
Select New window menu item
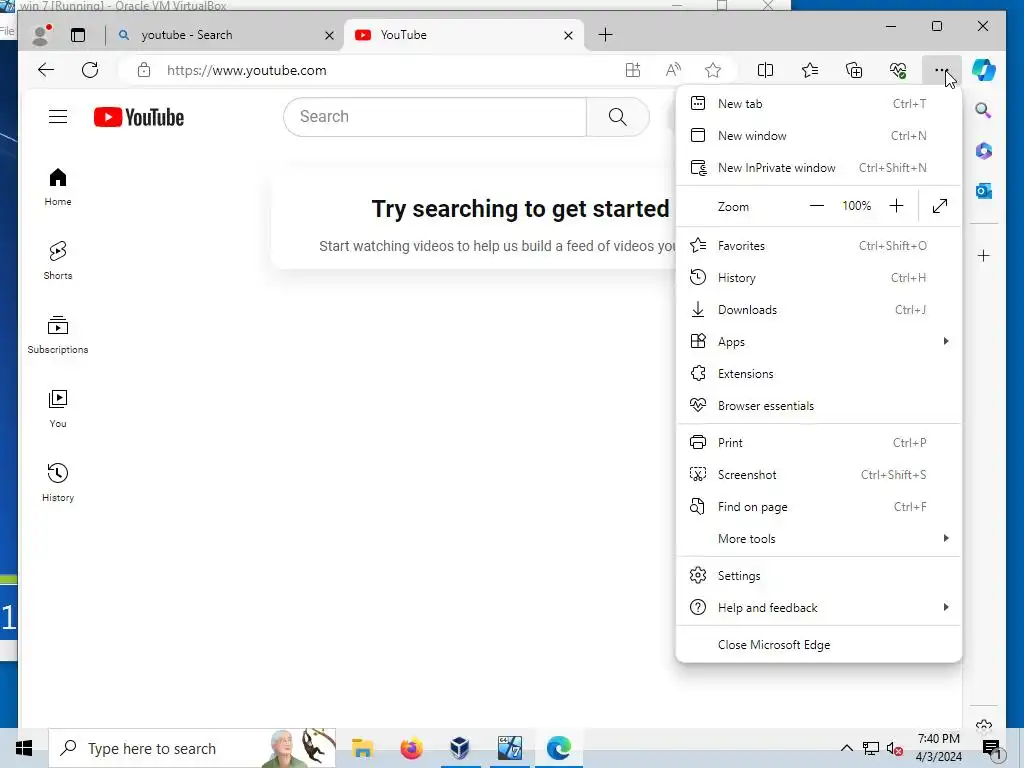pyautogui.click(x=819, y=135)
